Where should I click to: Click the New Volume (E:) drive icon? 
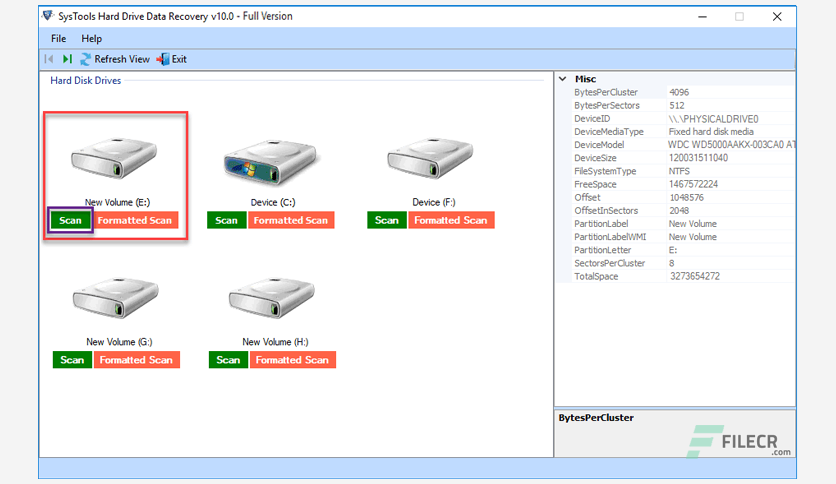coord(114,158)
